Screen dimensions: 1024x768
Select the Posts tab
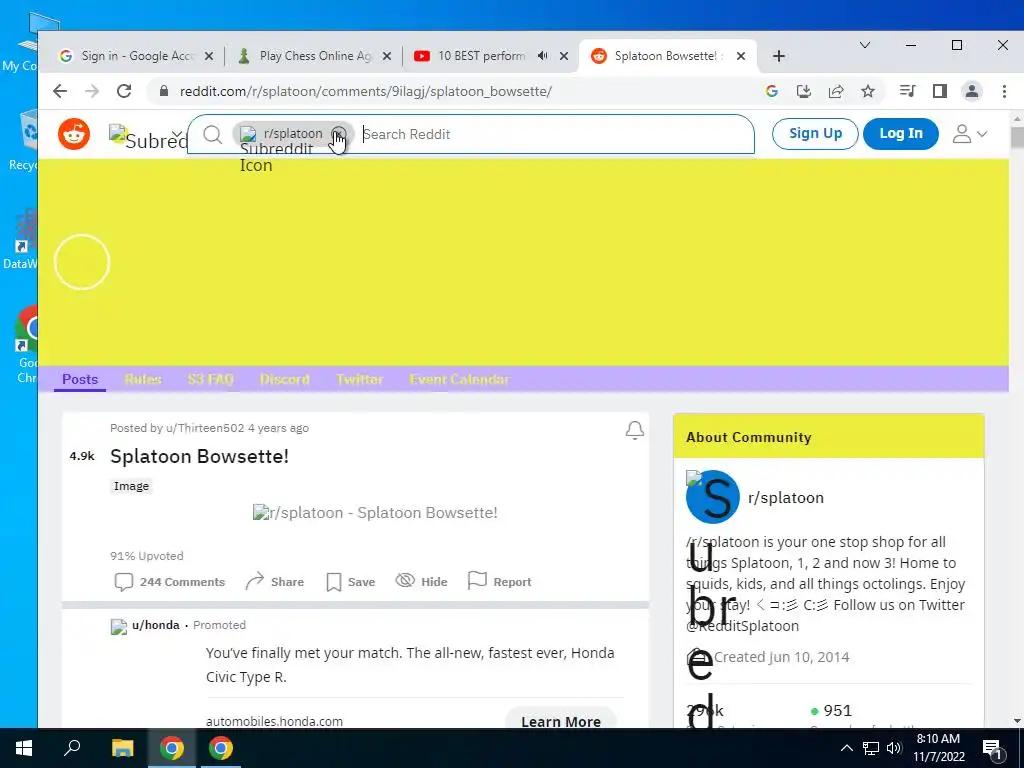tap(80, 379)
